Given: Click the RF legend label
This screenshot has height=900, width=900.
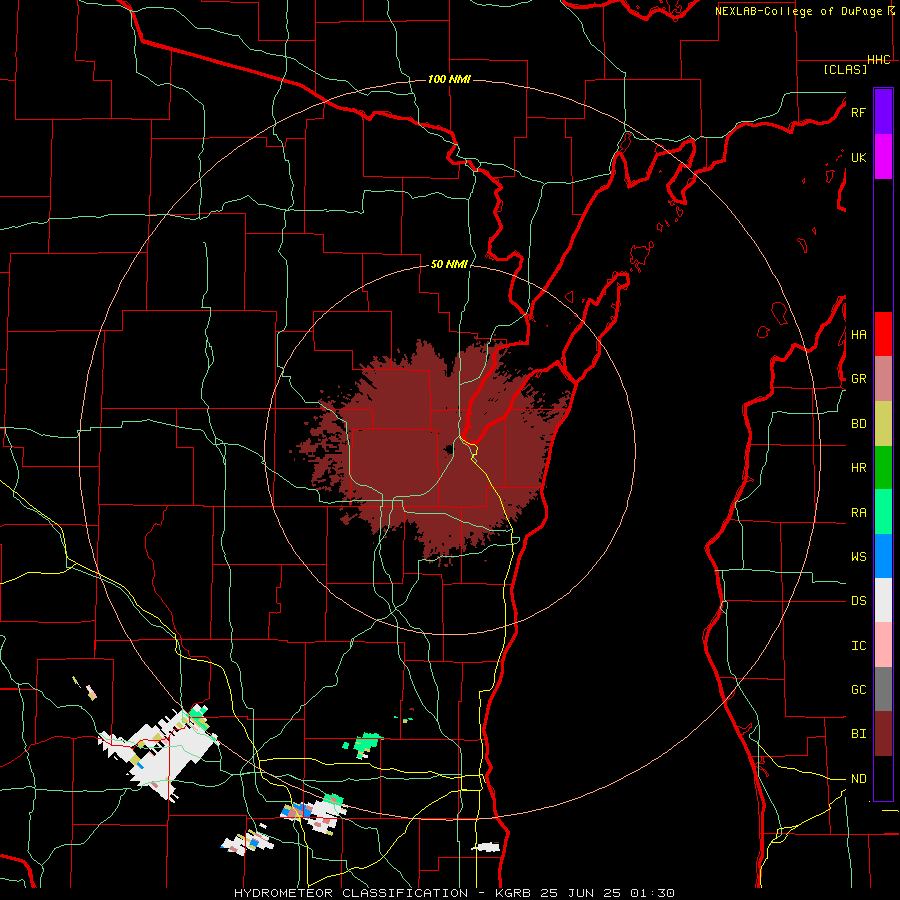Looking at the screenshot, I should 858,112.
